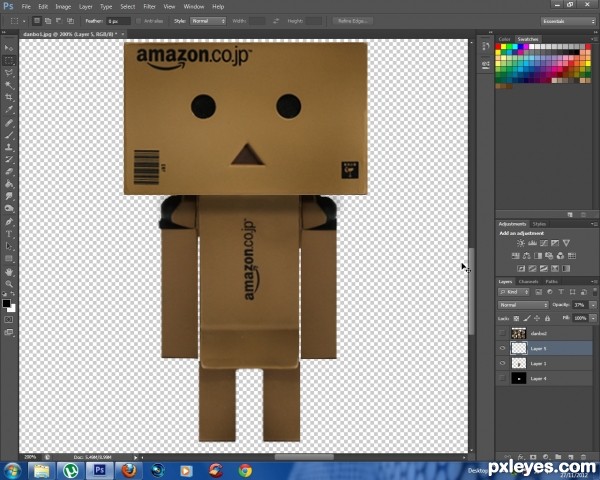Screen dimensions: 600x480
Task: Add a Curves adjustment
Action: coord(544,243)
